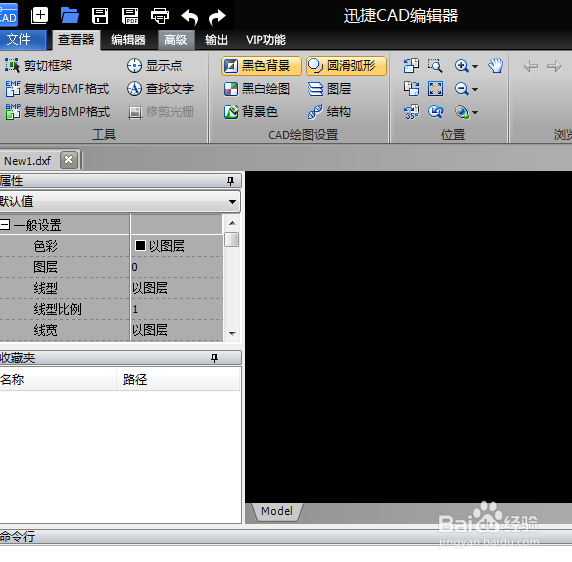Click the globe zoom icon

(462, 112)
